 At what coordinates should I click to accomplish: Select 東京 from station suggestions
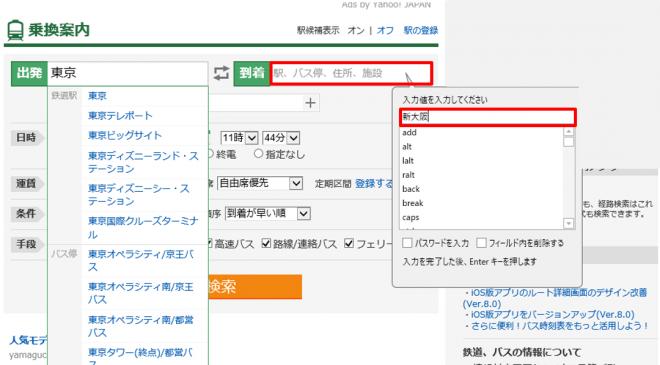point(97,96)
